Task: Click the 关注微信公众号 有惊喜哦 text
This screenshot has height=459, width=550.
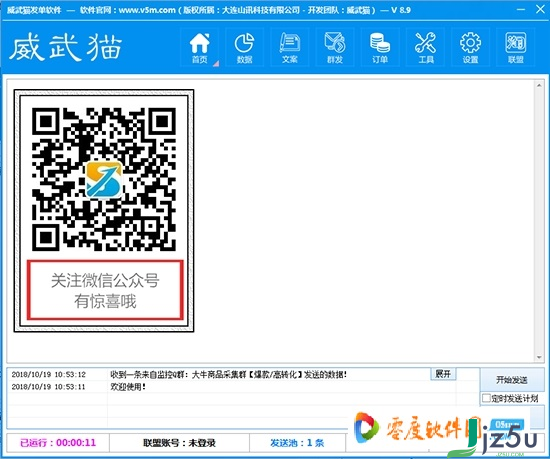Action: pos(105,290)
